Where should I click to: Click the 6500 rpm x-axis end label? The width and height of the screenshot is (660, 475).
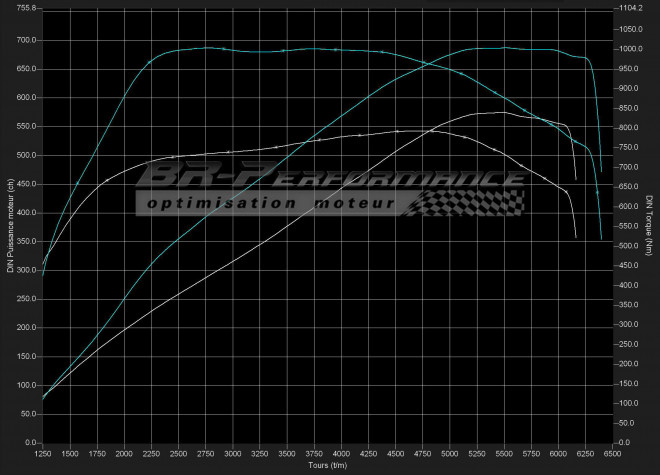click(x=612, y=454)
